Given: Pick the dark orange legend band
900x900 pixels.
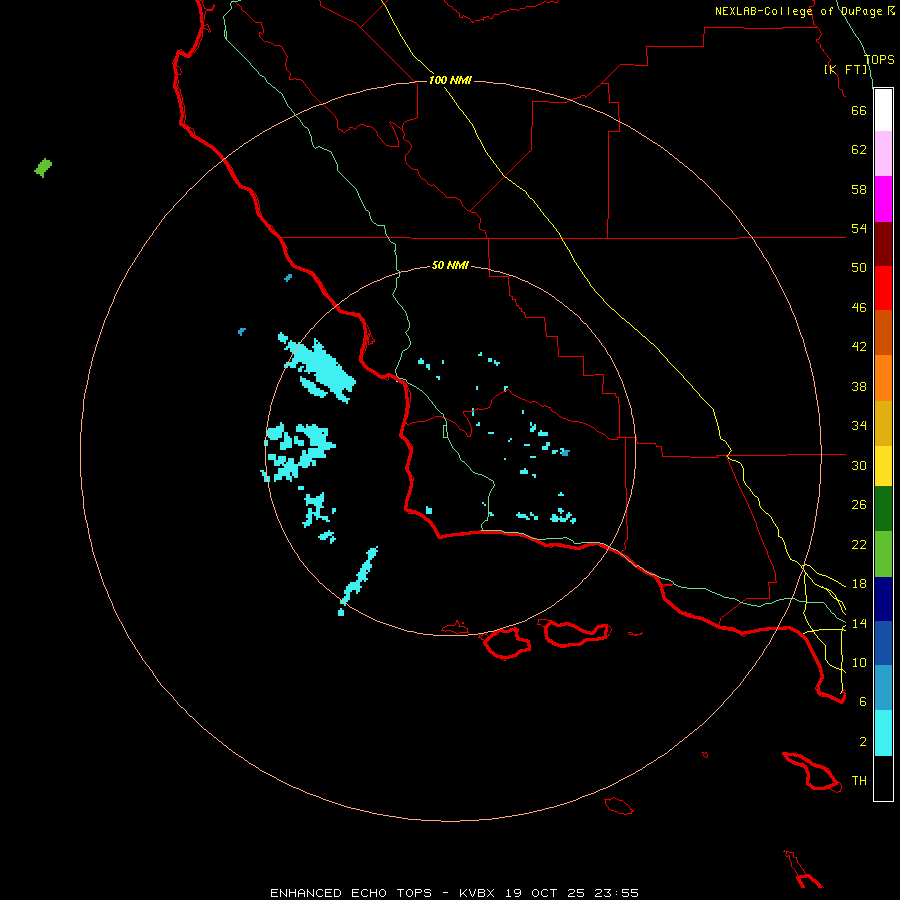Looking at the screenshot, I should (883, 333).
